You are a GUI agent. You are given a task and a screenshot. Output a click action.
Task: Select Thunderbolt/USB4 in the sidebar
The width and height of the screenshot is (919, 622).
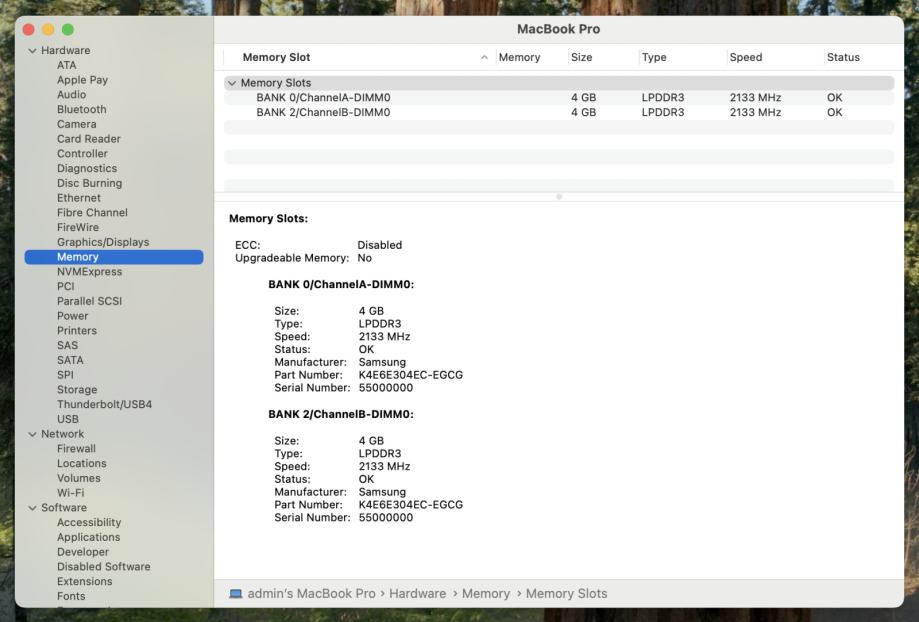pyautogui.click(x=104, y=405)
